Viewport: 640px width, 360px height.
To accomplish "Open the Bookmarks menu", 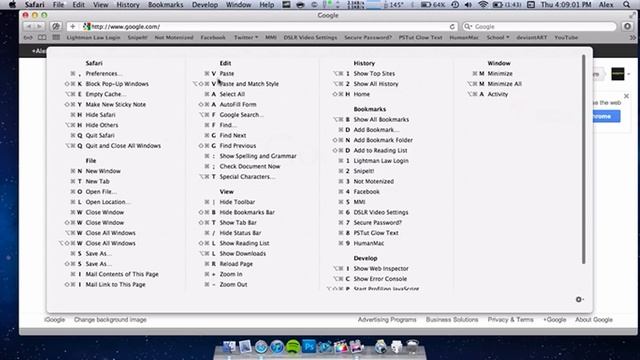I will click(165, 5).
